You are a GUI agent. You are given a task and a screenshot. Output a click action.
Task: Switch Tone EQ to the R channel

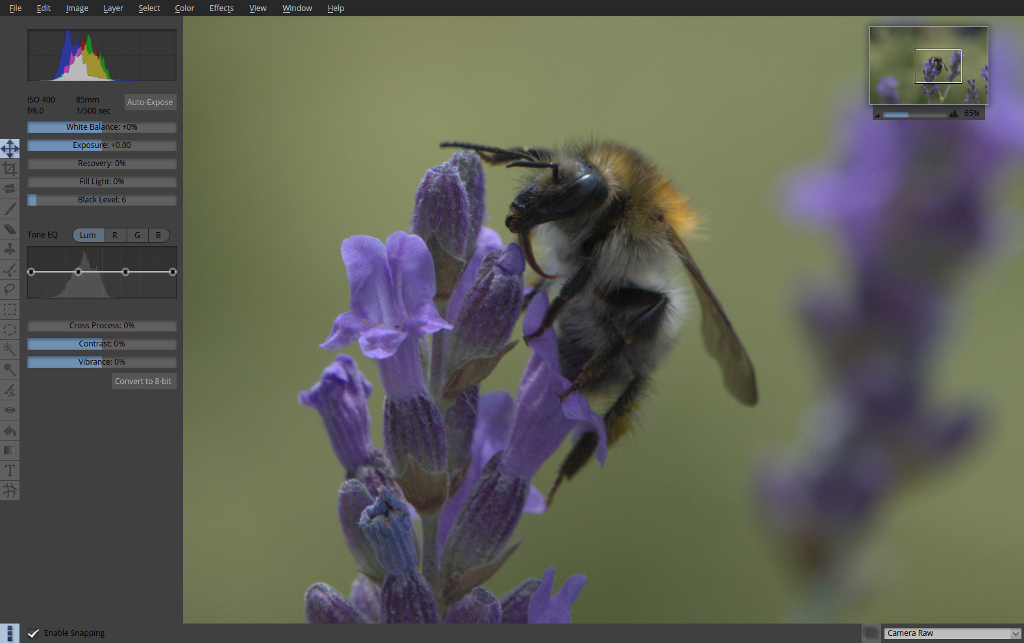coord(115,235)
